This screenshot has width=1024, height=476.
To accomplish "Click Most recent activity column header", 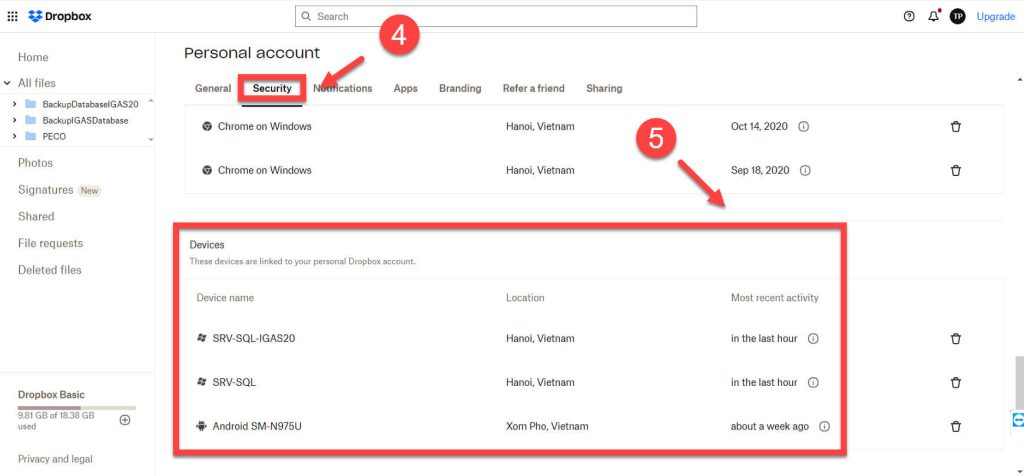I will [775, 298].
